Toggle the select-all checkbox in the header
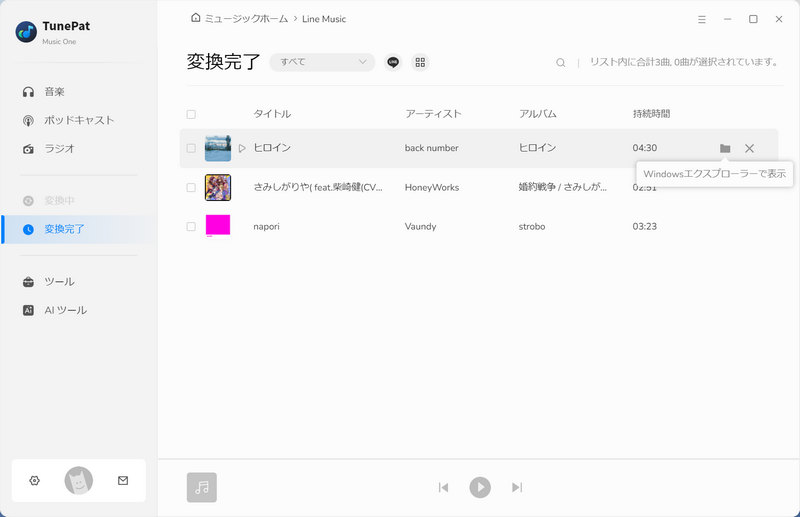 191,114
